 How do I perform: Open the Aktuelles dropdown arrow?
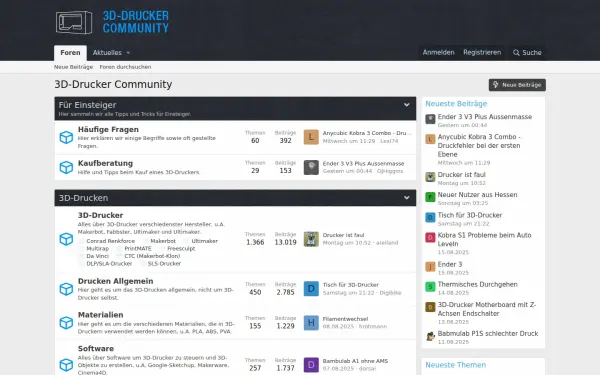pyautogui.click(x=128, y=53)
